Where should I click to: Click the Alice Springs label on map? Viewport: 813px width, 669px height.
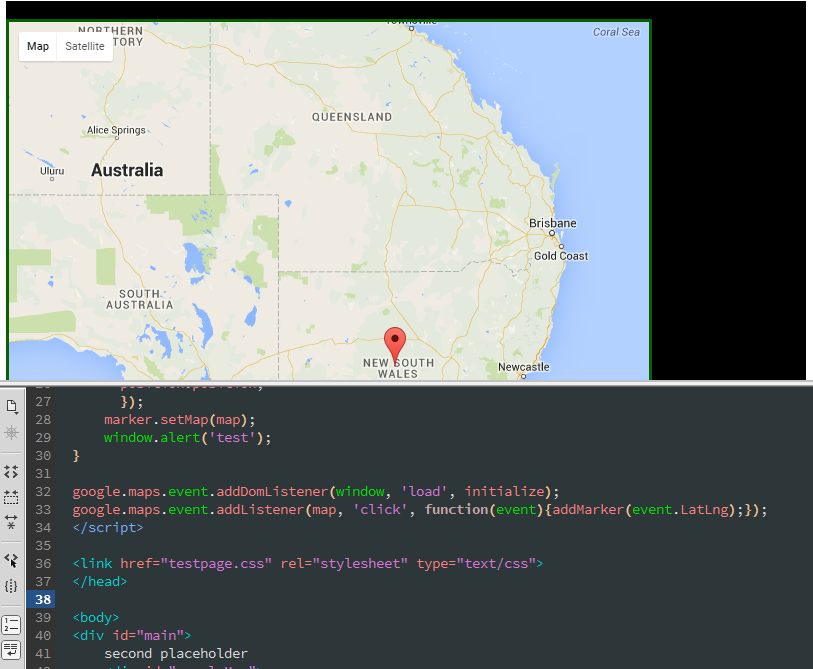[116, 130]
